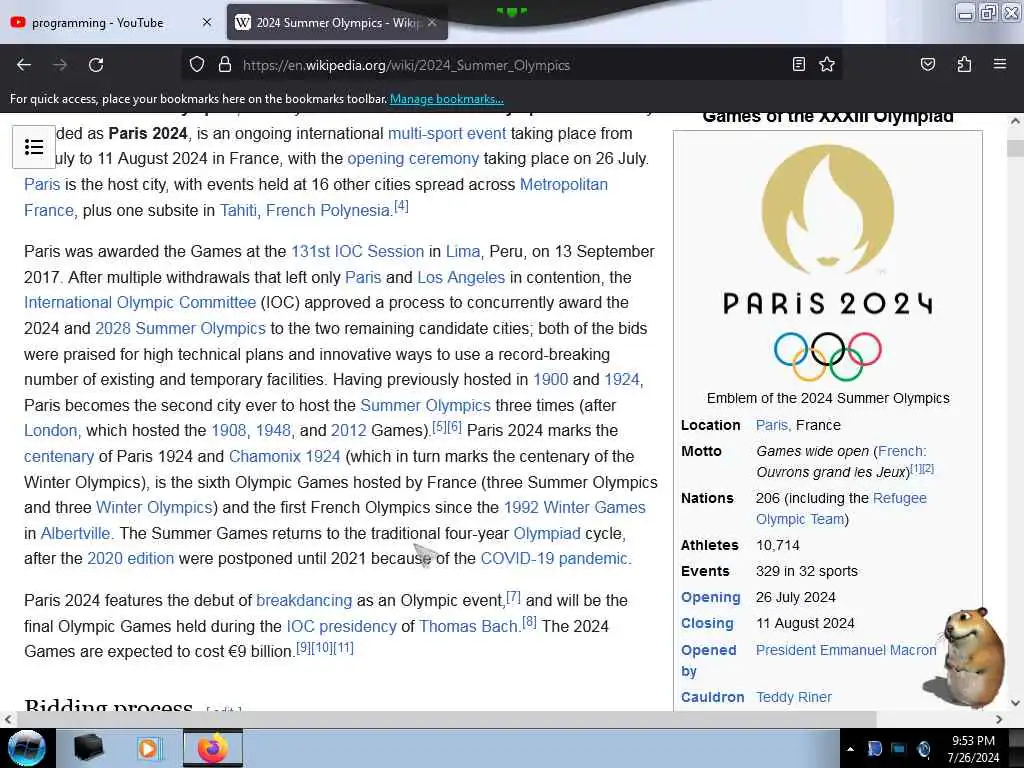Toggle reader view icon
The height and width of the screenshot is (768, 1024).
tap(798, 64)
